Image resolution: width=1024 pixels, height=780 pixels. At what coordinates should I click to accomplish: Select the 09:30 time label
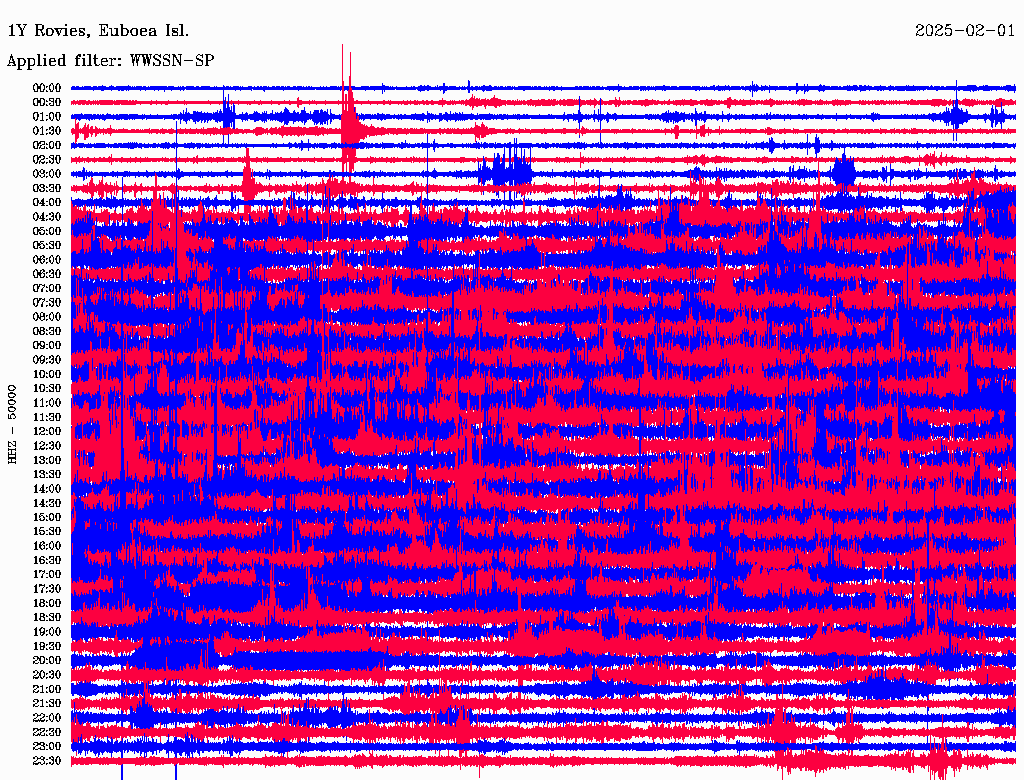coord(47,360)
